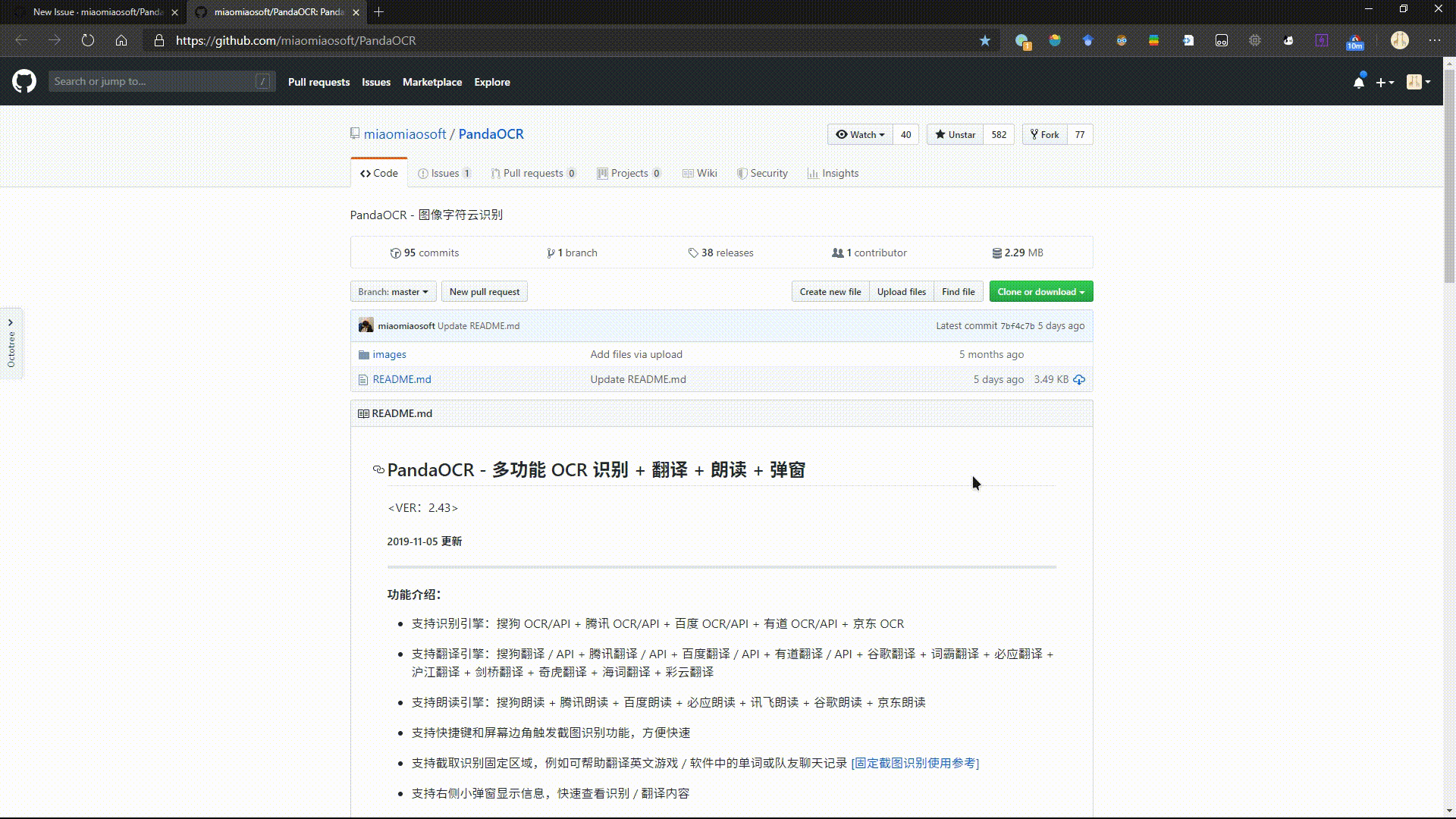This screenshot has width=1456, height=819.
Task: Open the Branch: master dropdown
Action: click(x=393, y=291)
